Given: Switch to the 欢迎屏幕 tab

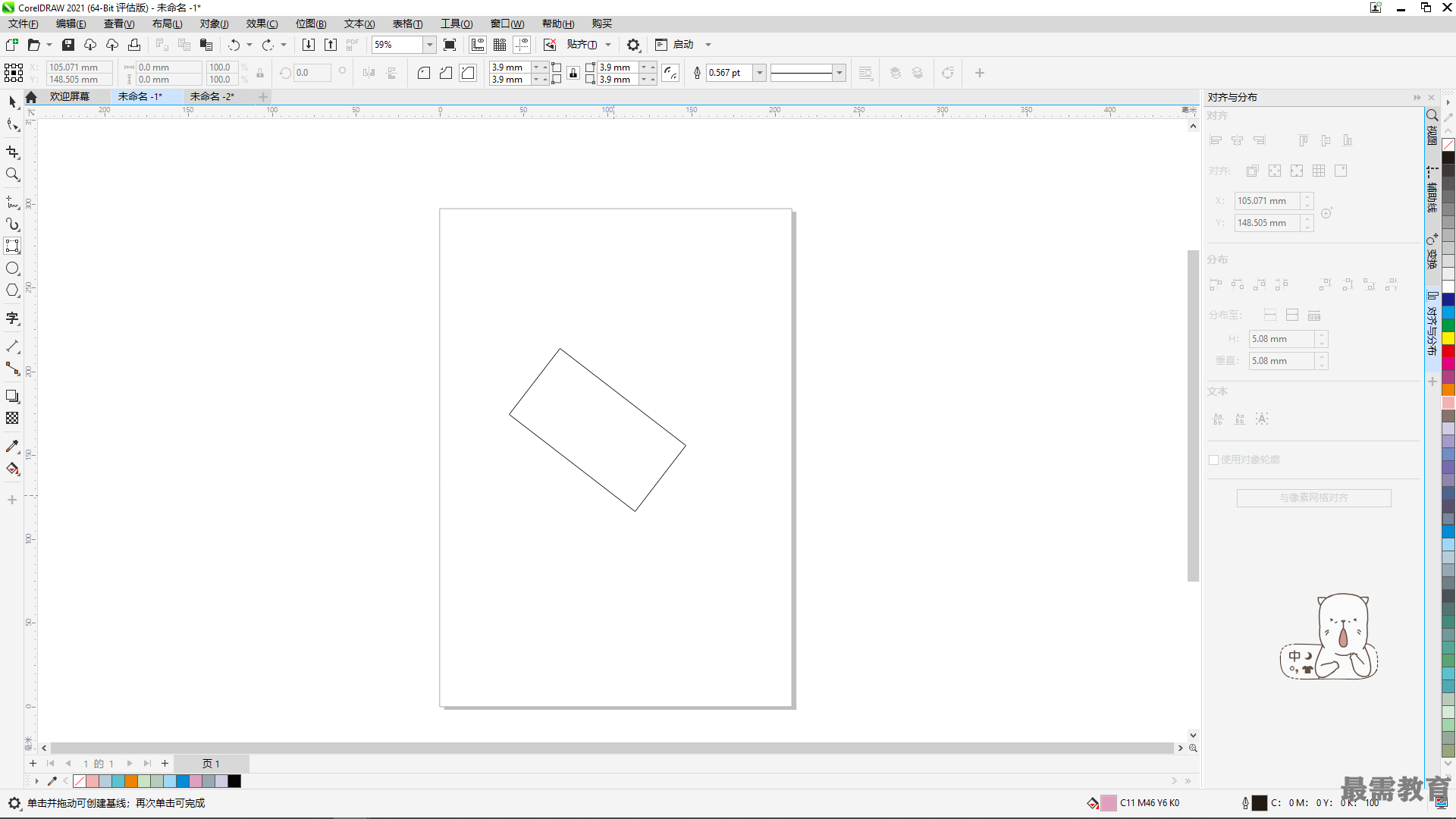Looking at the screenshot, I should (70, 96).
